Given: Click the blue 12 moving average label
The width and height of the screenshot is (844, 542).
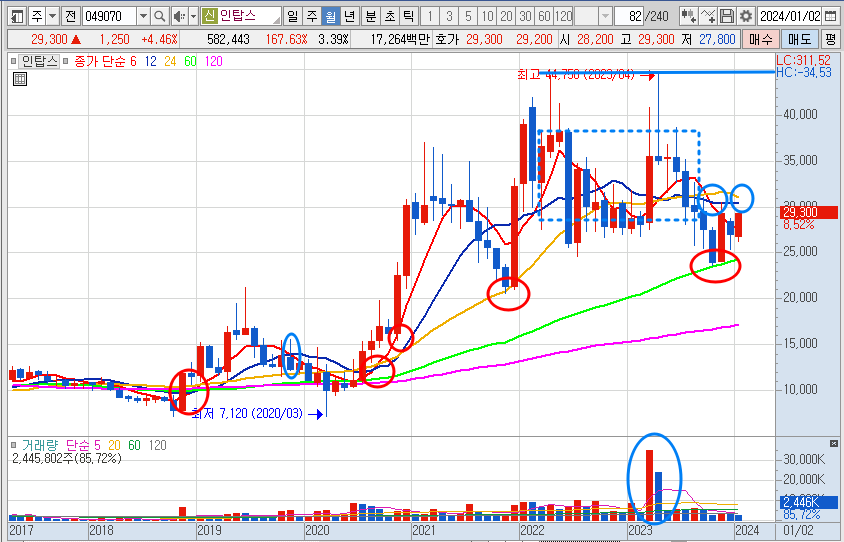Looking at the screenshot, I should [x=151, y=61].
